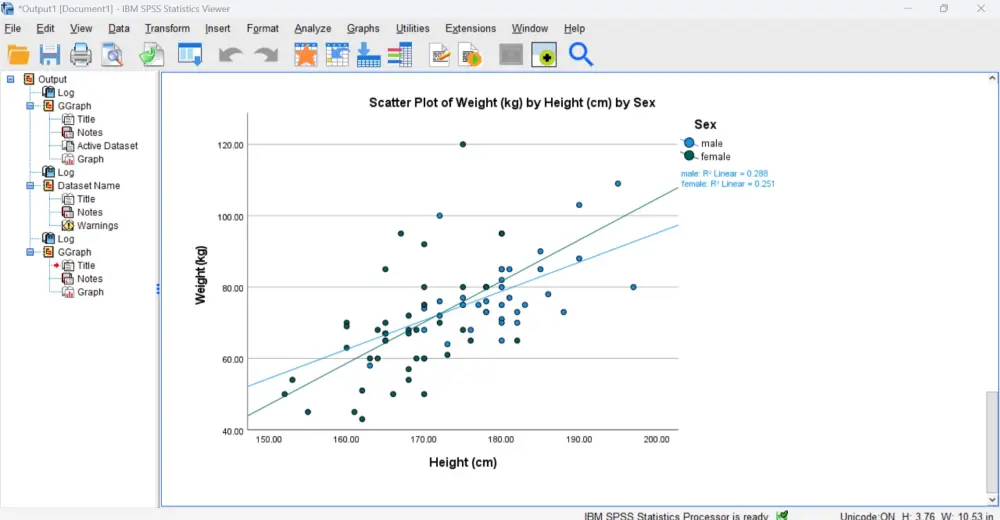Collapse the GGraph node with the red-arrow Title
Image resolution: width=1000 pixels, height=520 pixels.
(30, 252)
